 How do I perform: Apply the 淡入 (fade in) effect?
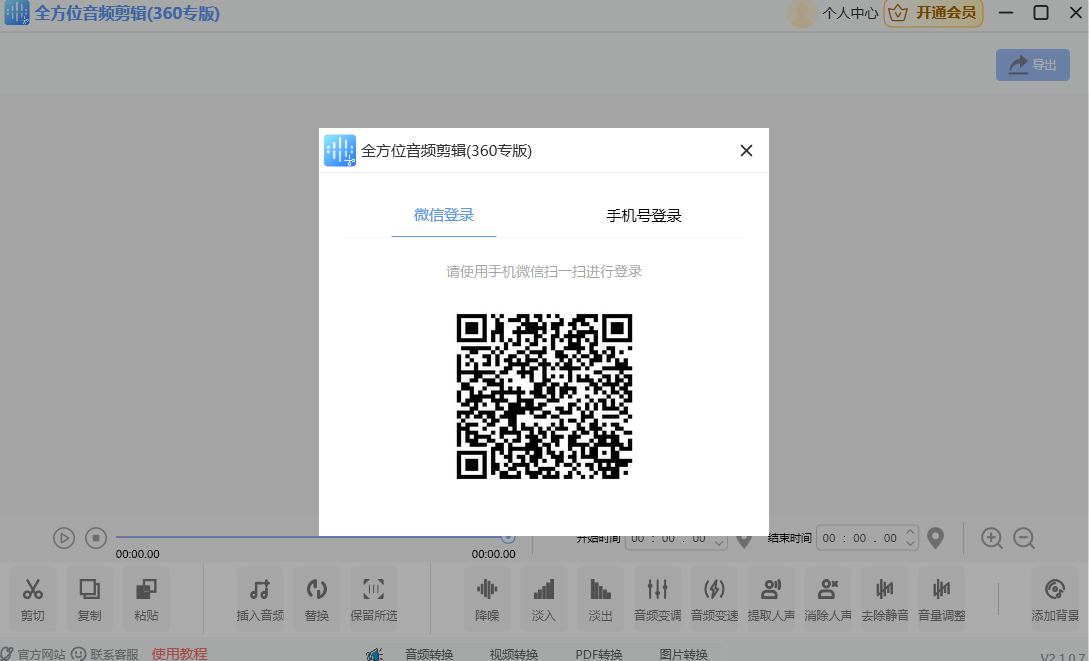point(543,598)
